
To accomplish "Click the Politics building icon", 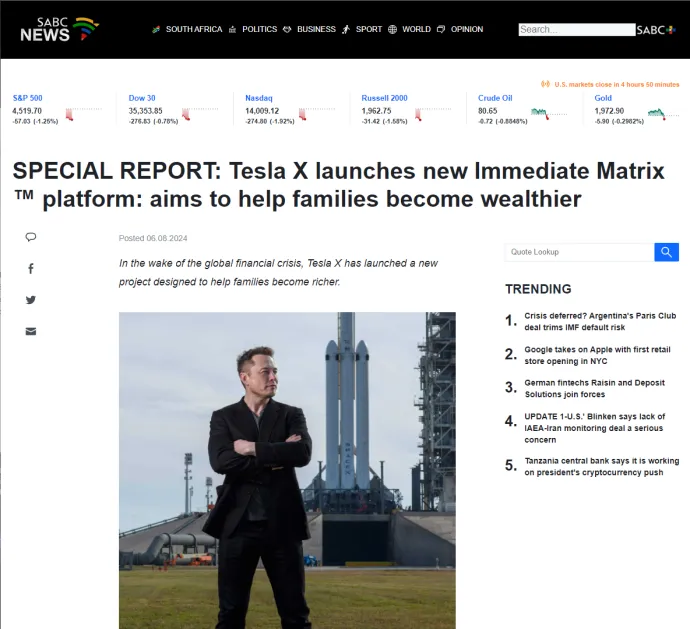I will pos(232,29).
